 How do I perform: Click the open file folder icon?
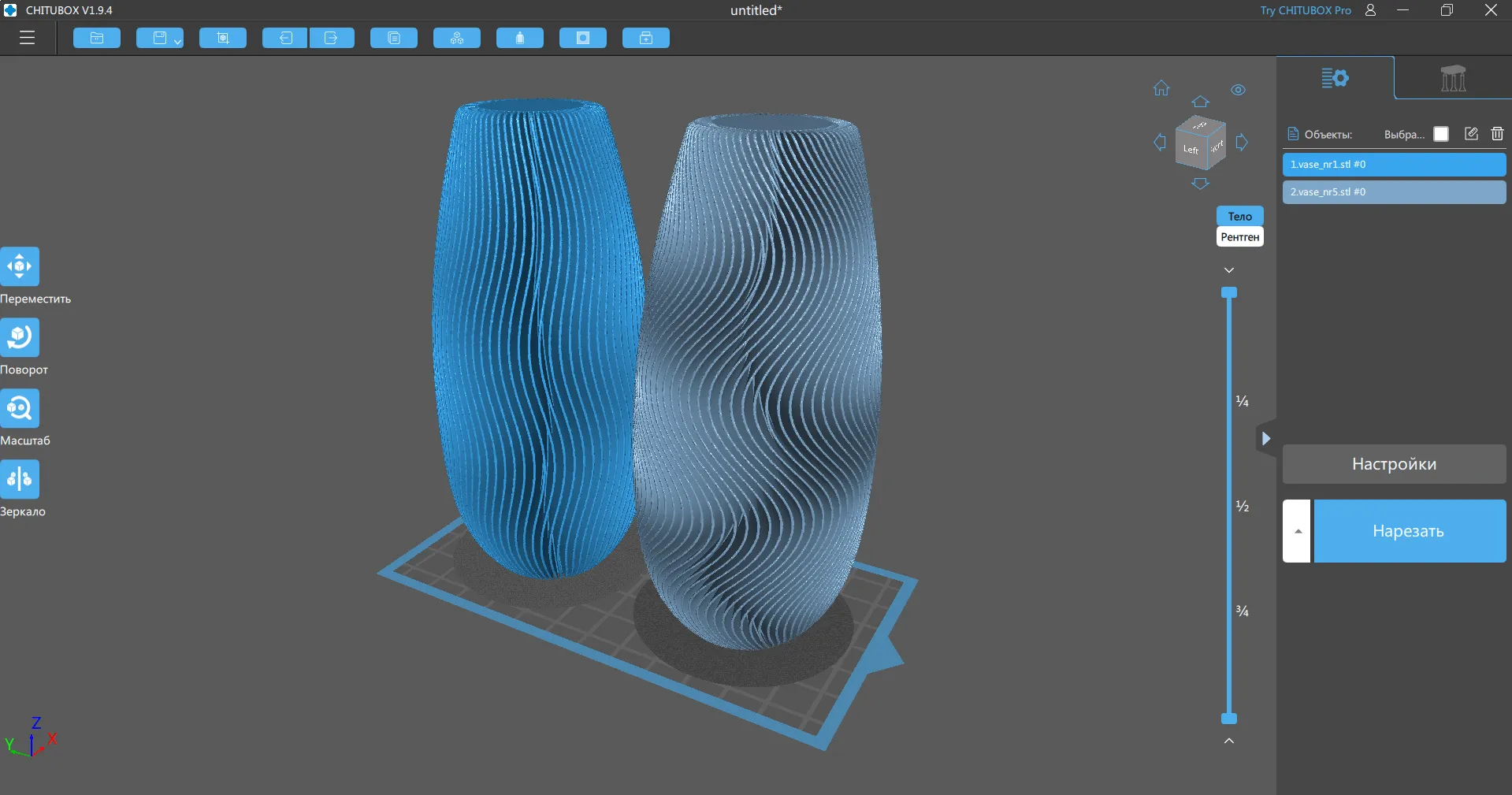97,38
